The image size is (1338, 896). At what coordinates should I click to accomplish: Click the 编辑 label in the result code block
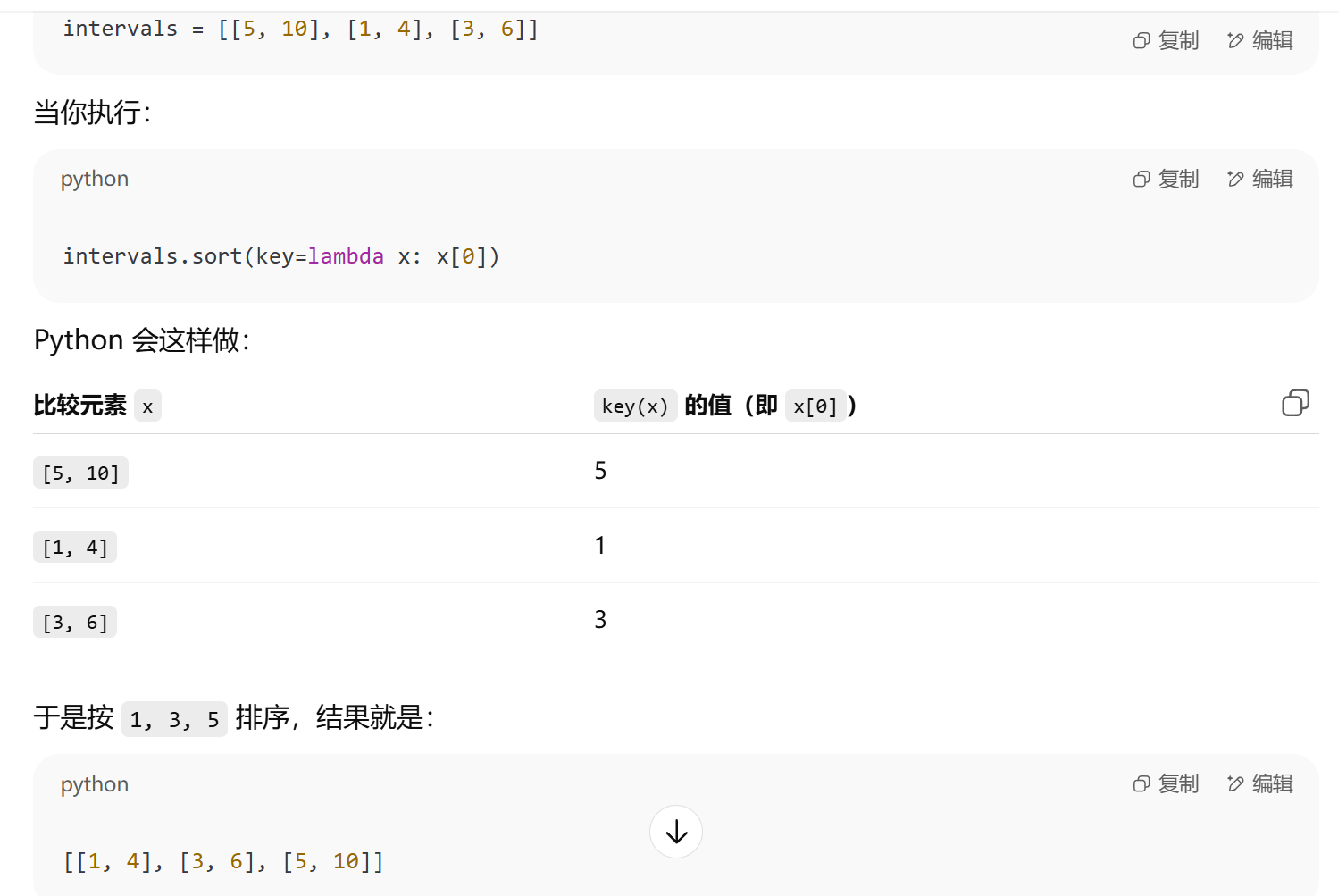click(x=1273, y=783)
